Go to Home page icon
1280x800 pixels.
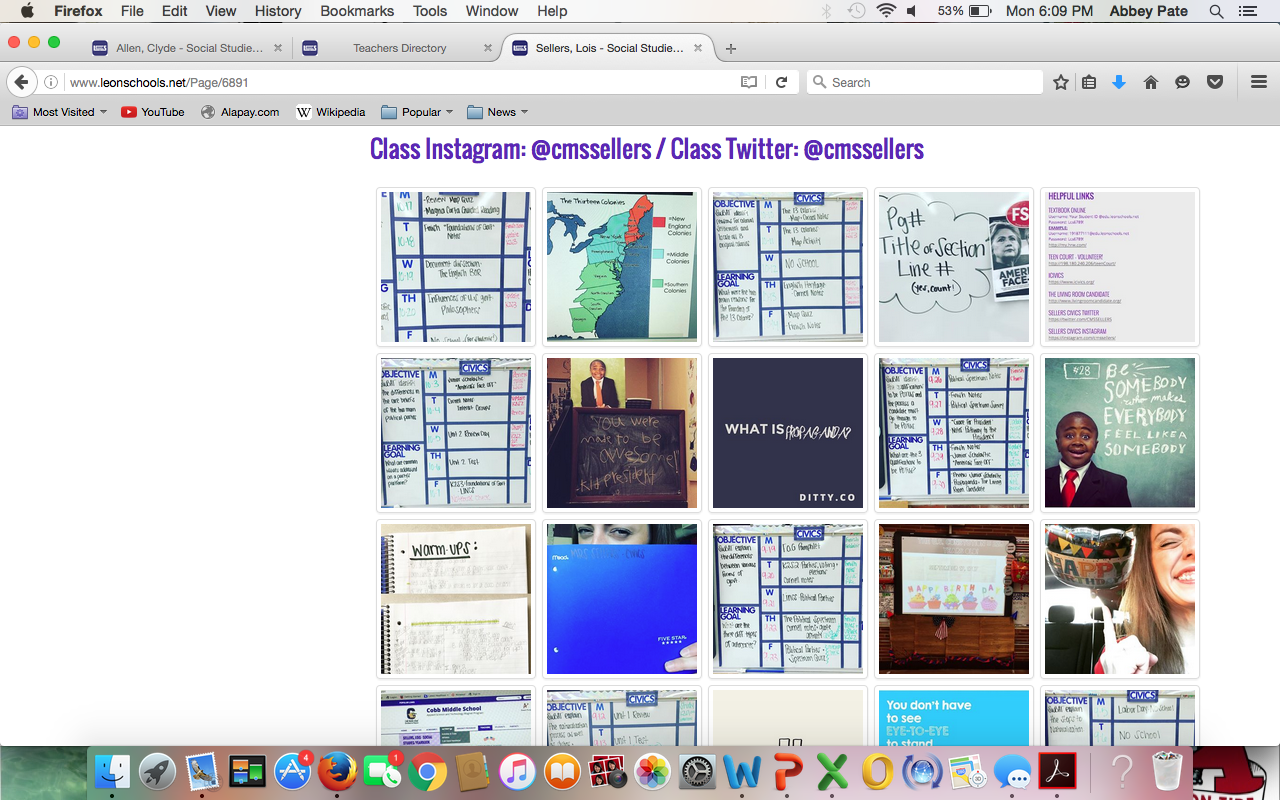(1151, 83)
